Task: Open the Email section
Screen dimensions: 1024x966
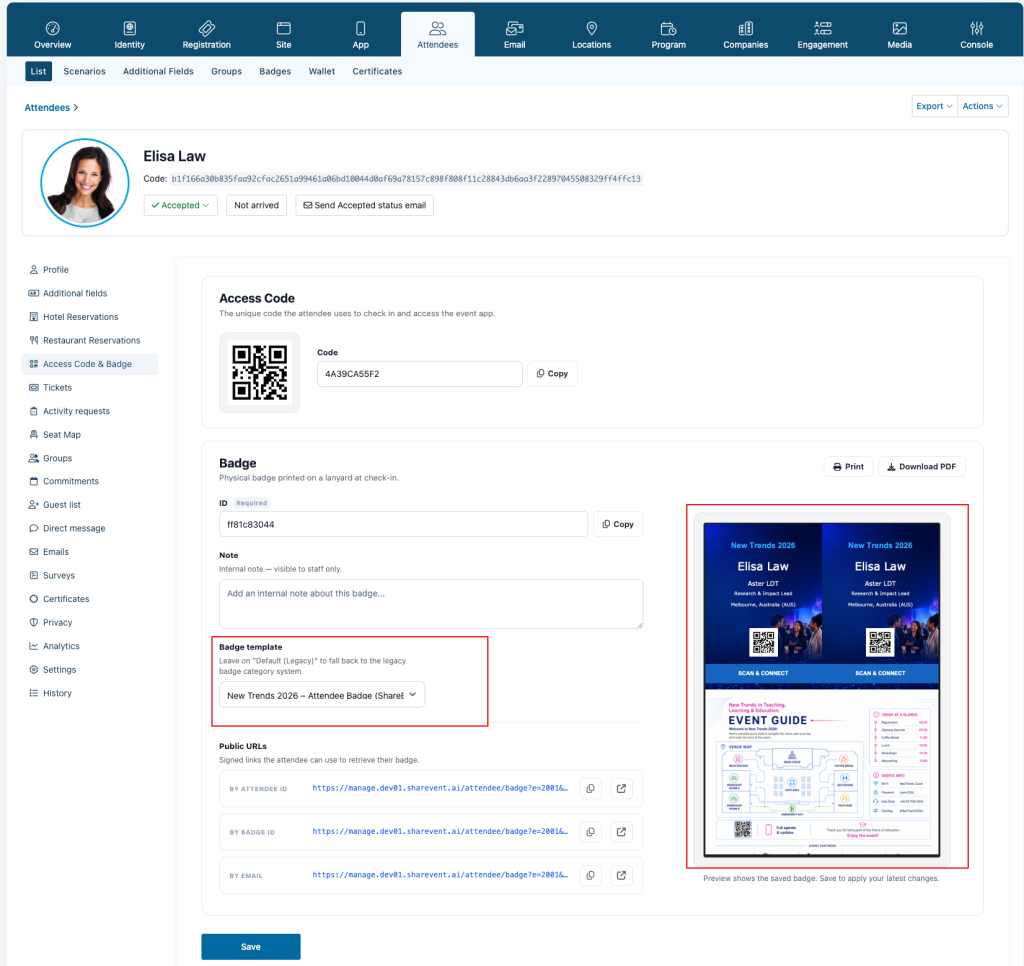Action: click(515, 35)
